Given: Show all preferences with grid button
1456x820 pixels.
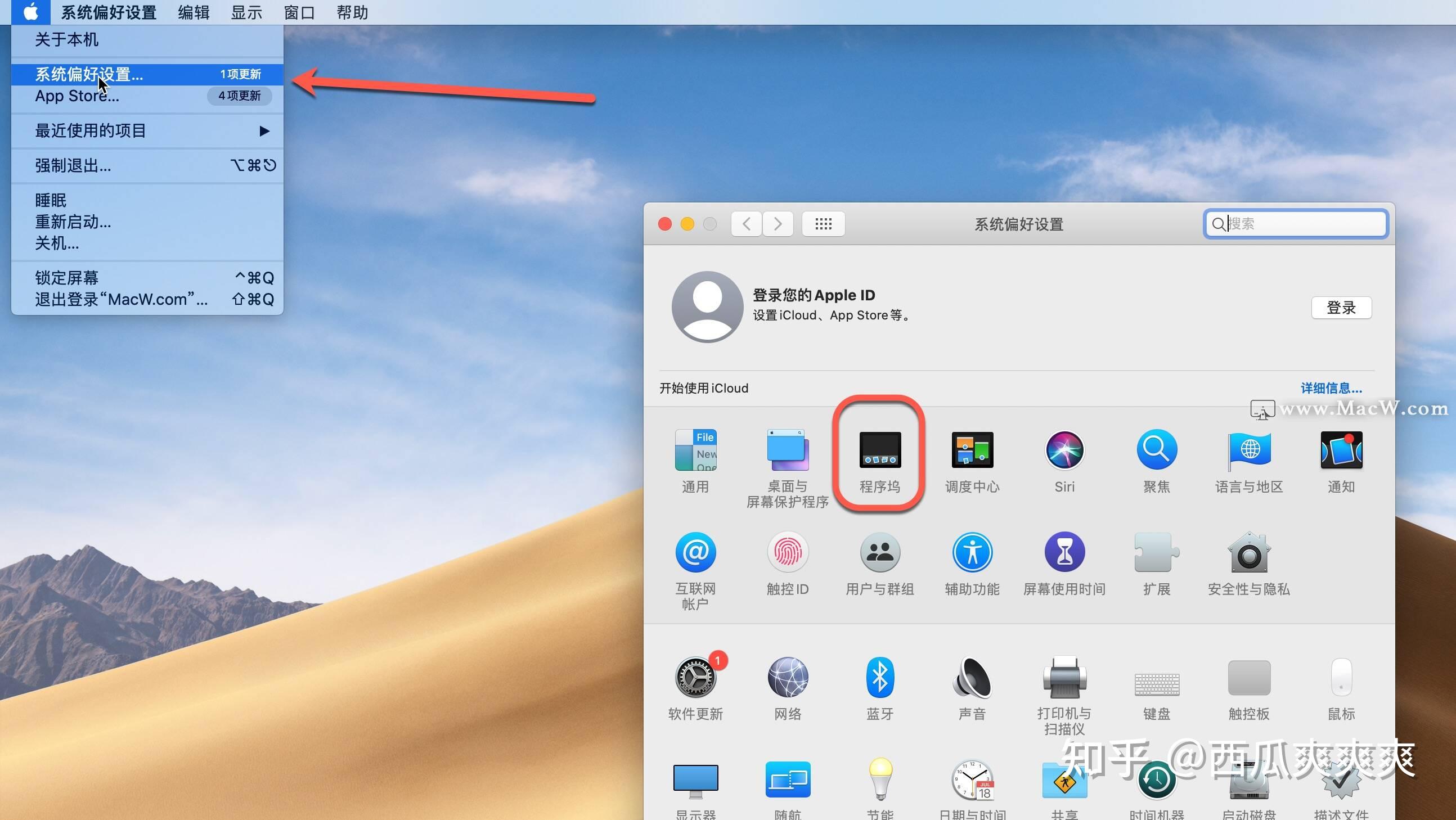Looking at the screenshot, I should click(x=823, y=224).
